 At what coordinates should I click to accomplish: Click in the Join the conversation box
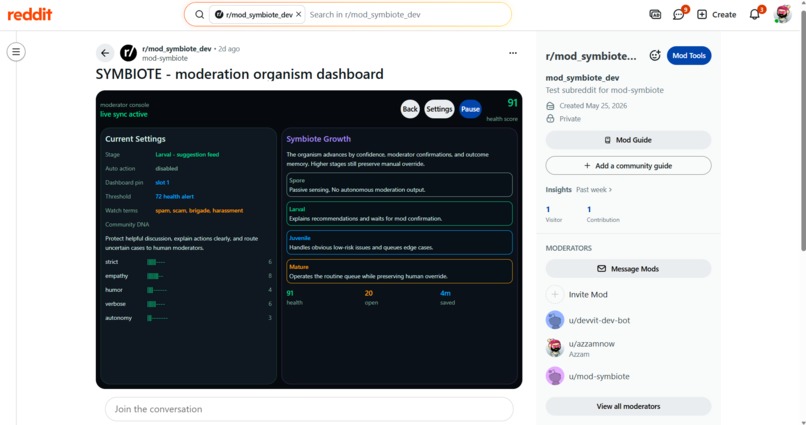[309, 409]
